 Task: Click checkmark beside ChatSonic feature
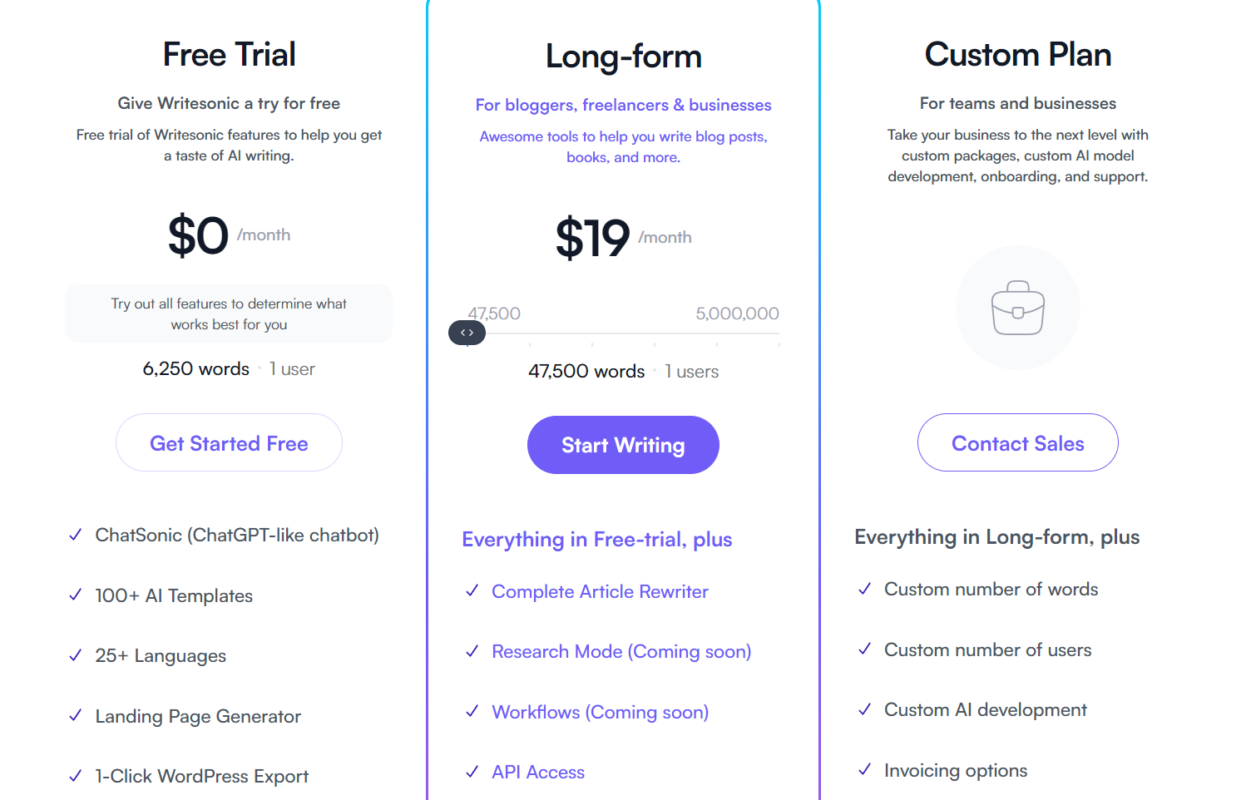(x=75, y=535)
